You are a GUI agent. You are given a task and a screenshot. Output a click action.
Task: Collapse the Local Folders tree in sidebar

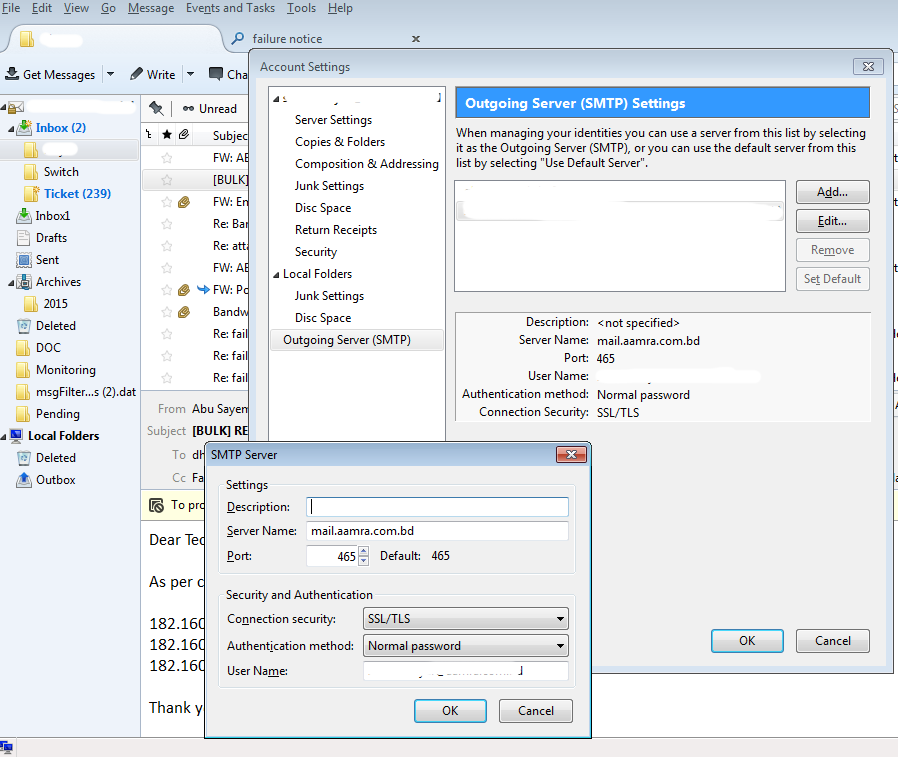pyautogui.click(x=4, y=436)
